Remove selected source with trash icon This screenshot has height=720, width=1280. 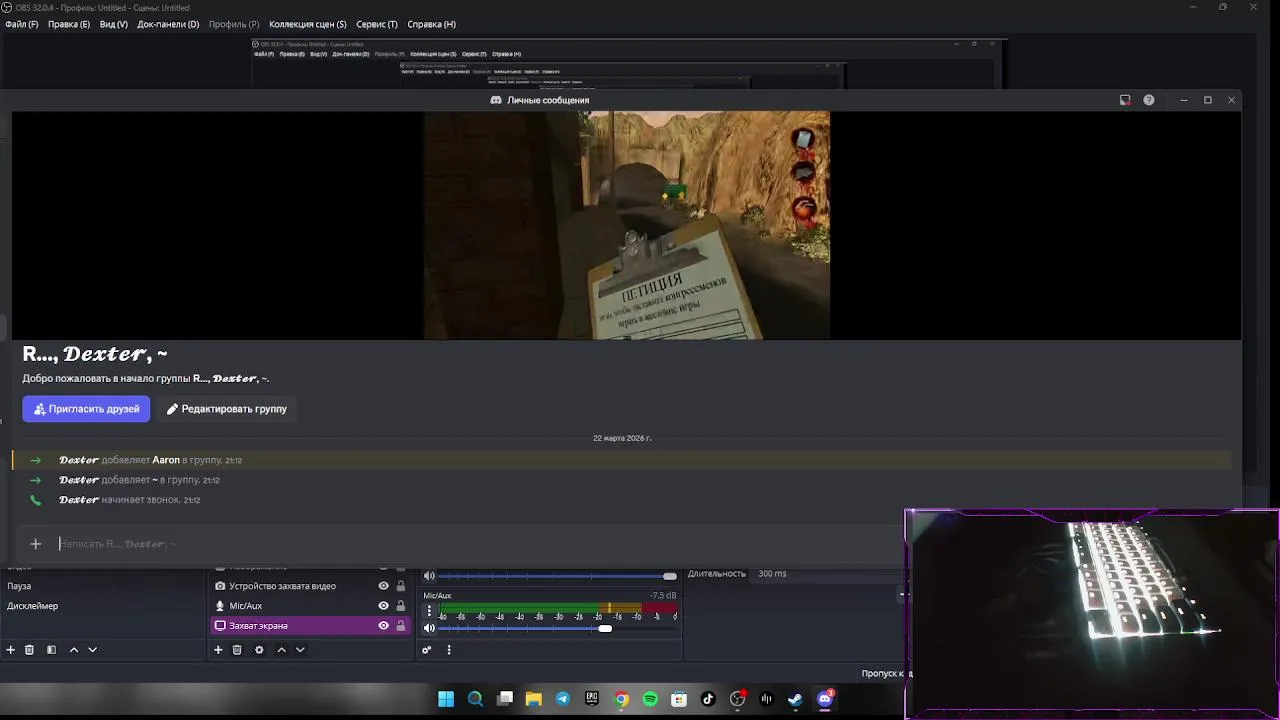(237, 650)
